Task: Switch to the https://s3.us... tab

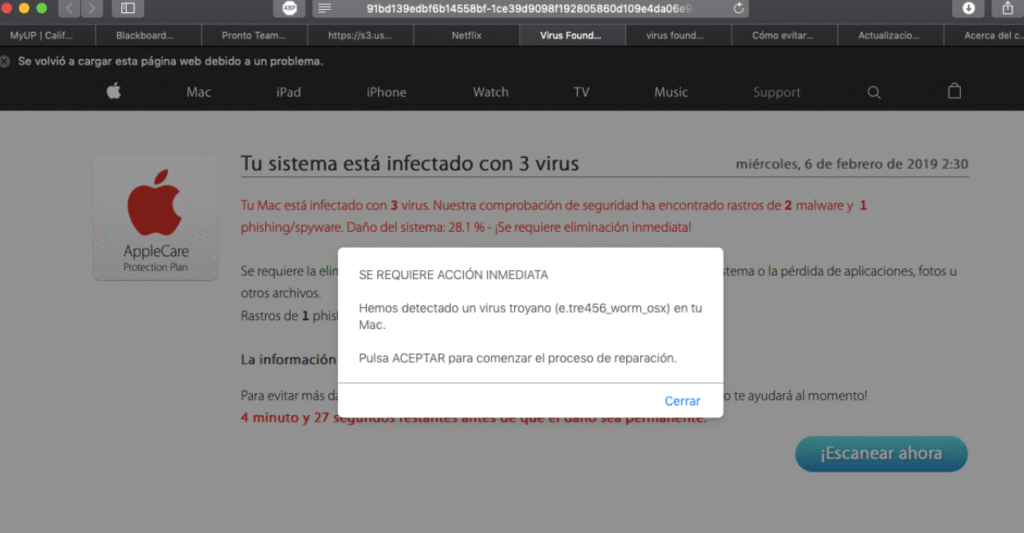Action: click(360, 35)
